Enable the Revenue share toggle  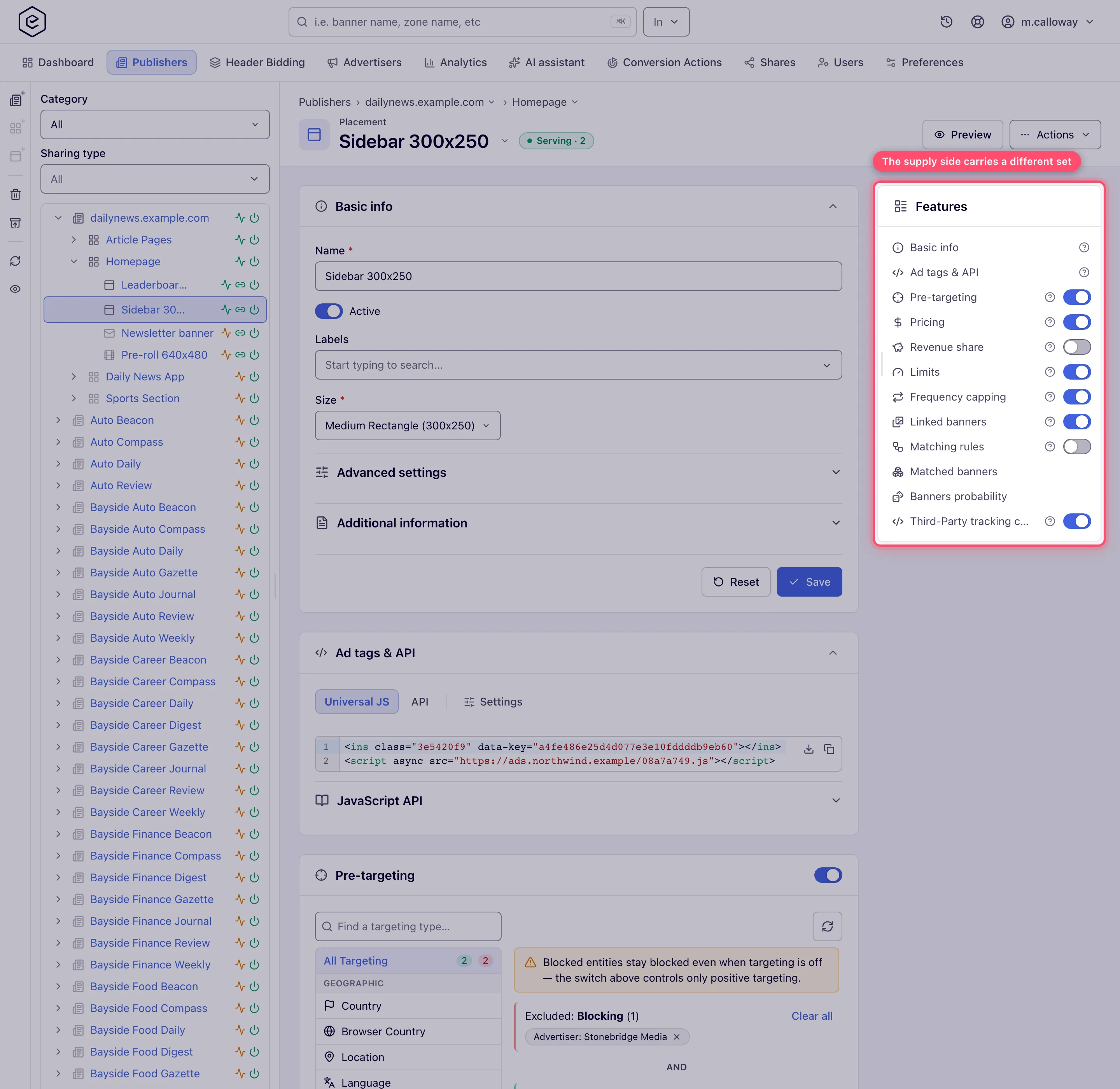1076,347
